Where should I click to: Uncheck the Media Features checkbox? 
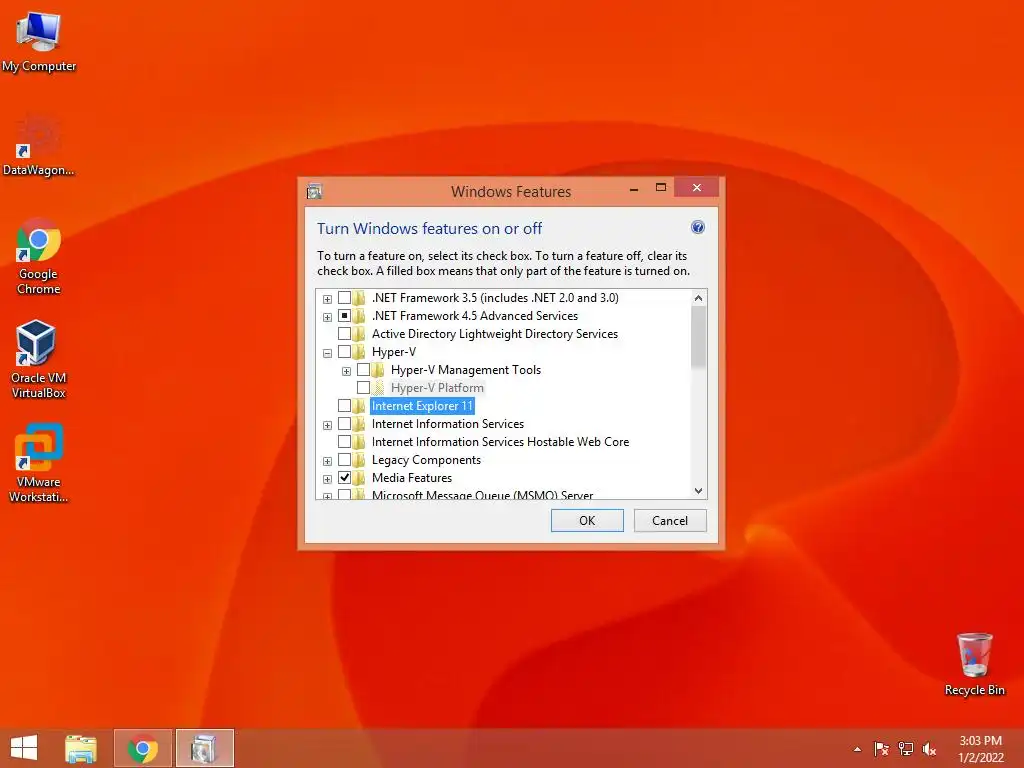pos(344,478)
